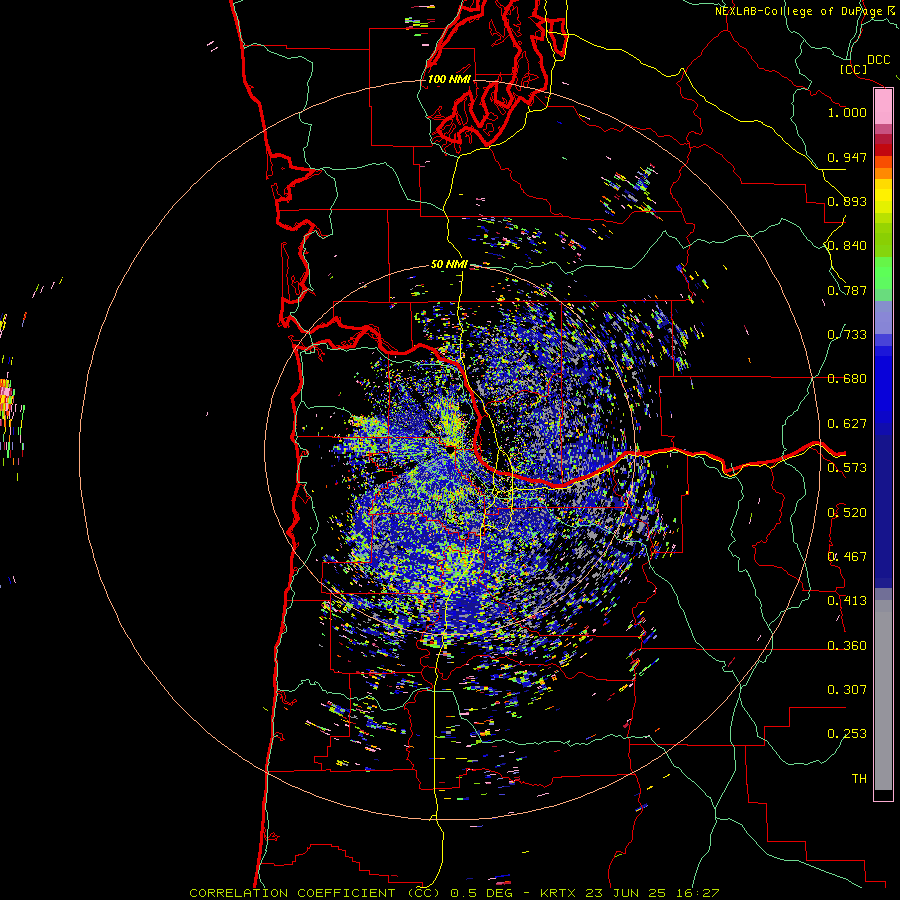Click the 100 NMI range ring label

[449, 79]
